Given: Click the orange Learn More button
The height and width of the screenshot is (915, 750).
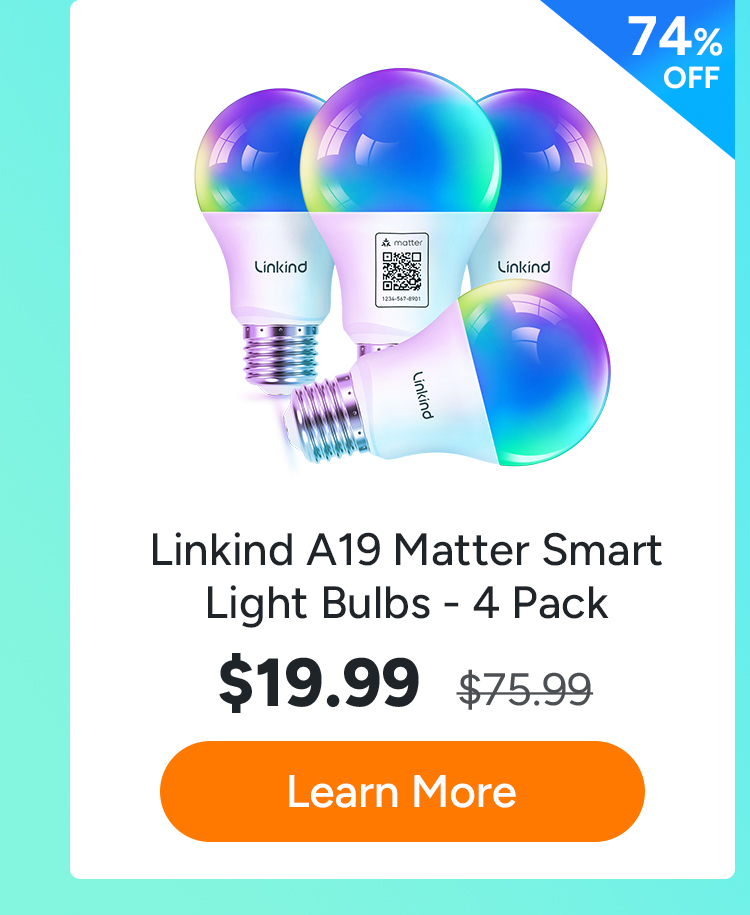Looking at the screenshot, I should pos(402,791).
